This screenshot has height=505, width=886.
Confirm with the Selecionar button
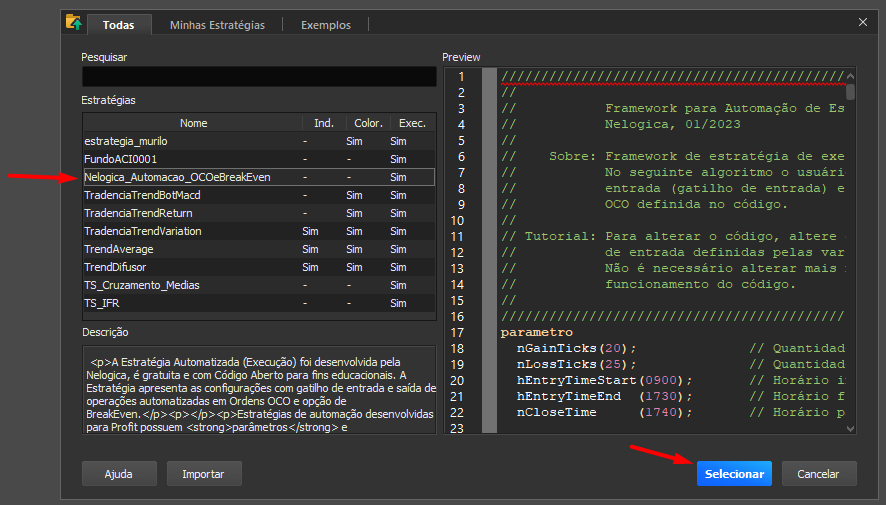[x=734, y=474]
